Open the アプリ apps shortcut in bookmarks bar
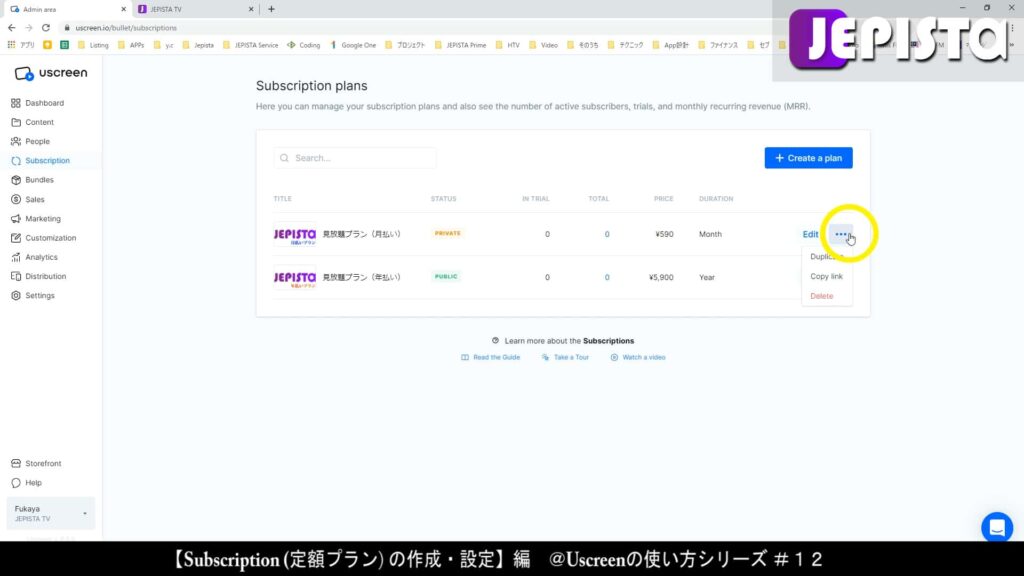Image resolution: width=1024 pixels, height=576 pixels. [21, 45]
